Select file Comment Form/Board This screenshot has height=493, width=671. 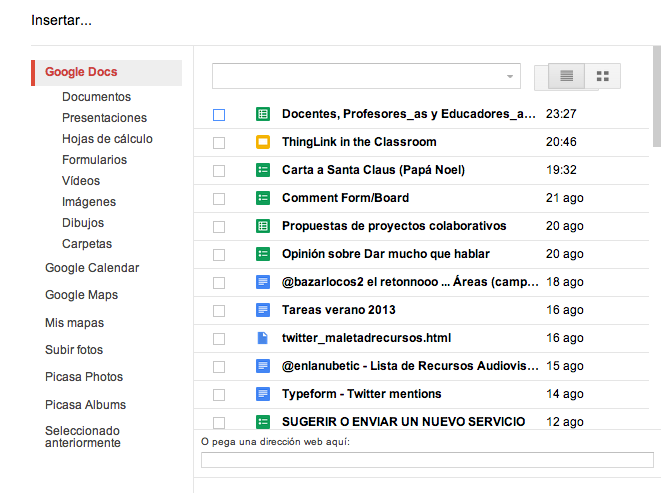coord(345,198)
